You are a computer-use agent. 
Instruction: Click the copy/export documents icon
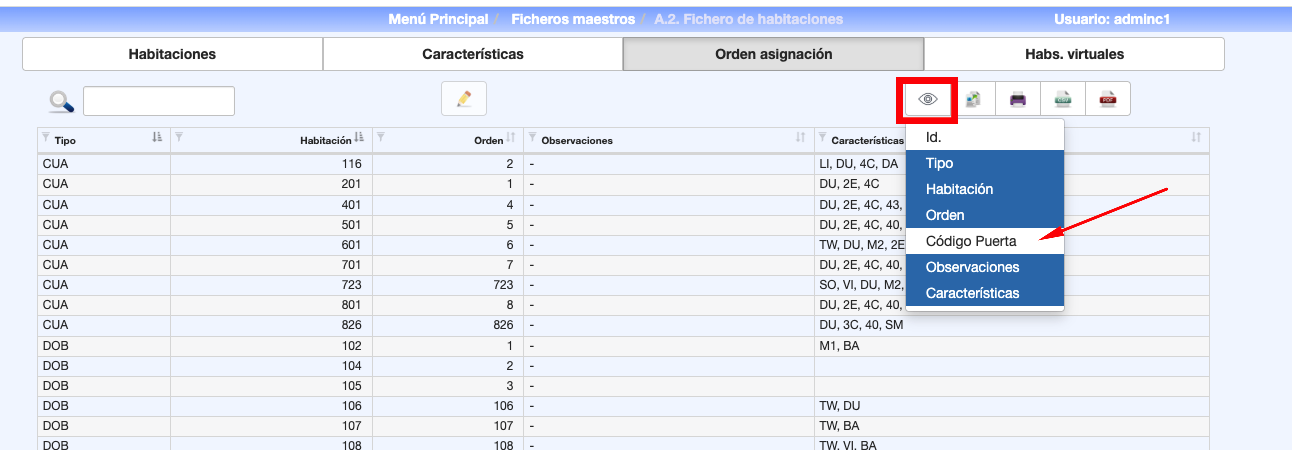(x=973, y=99)
